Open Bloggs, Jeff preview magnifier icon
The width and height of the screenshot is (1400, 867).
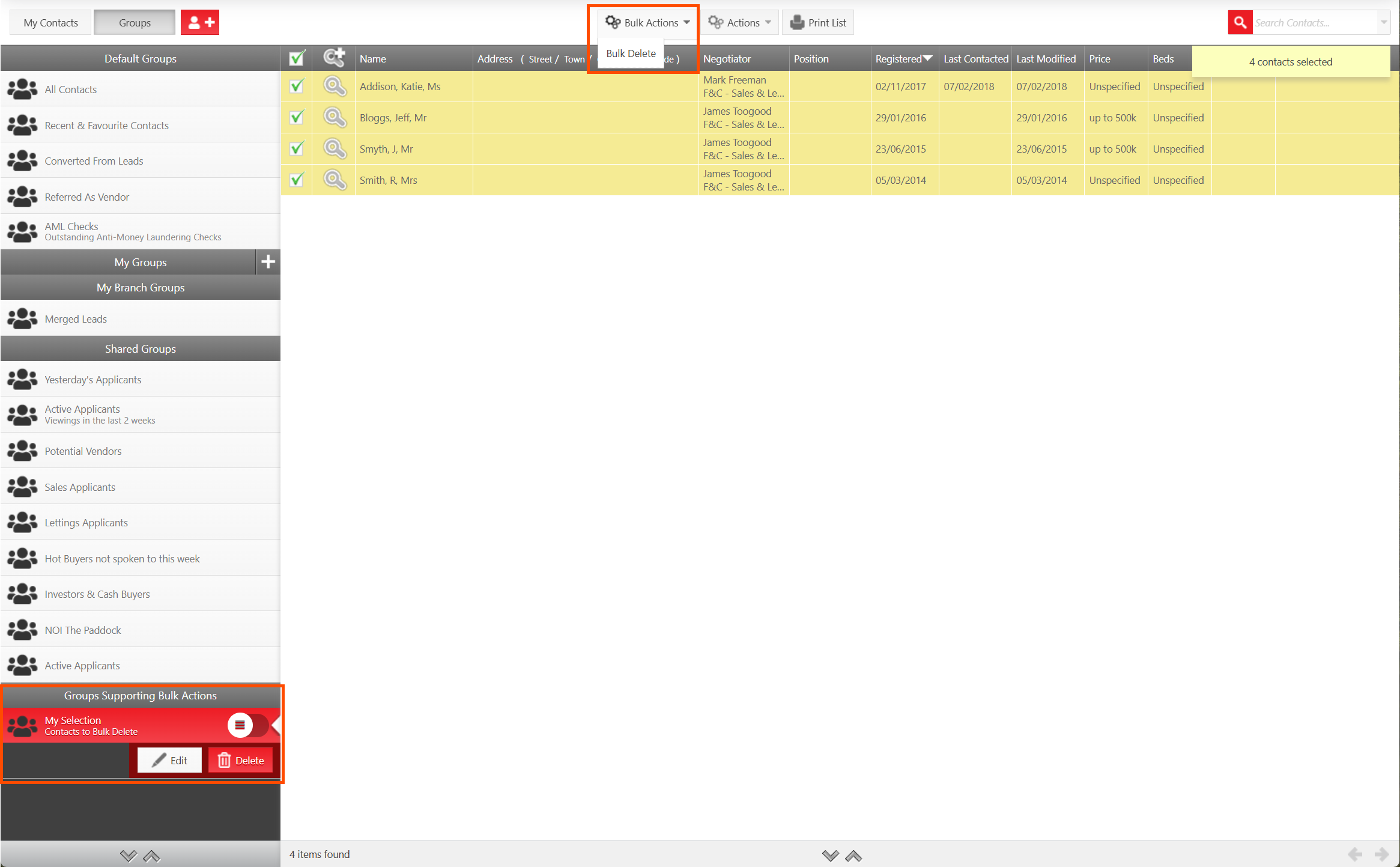[x=335, y=118]
